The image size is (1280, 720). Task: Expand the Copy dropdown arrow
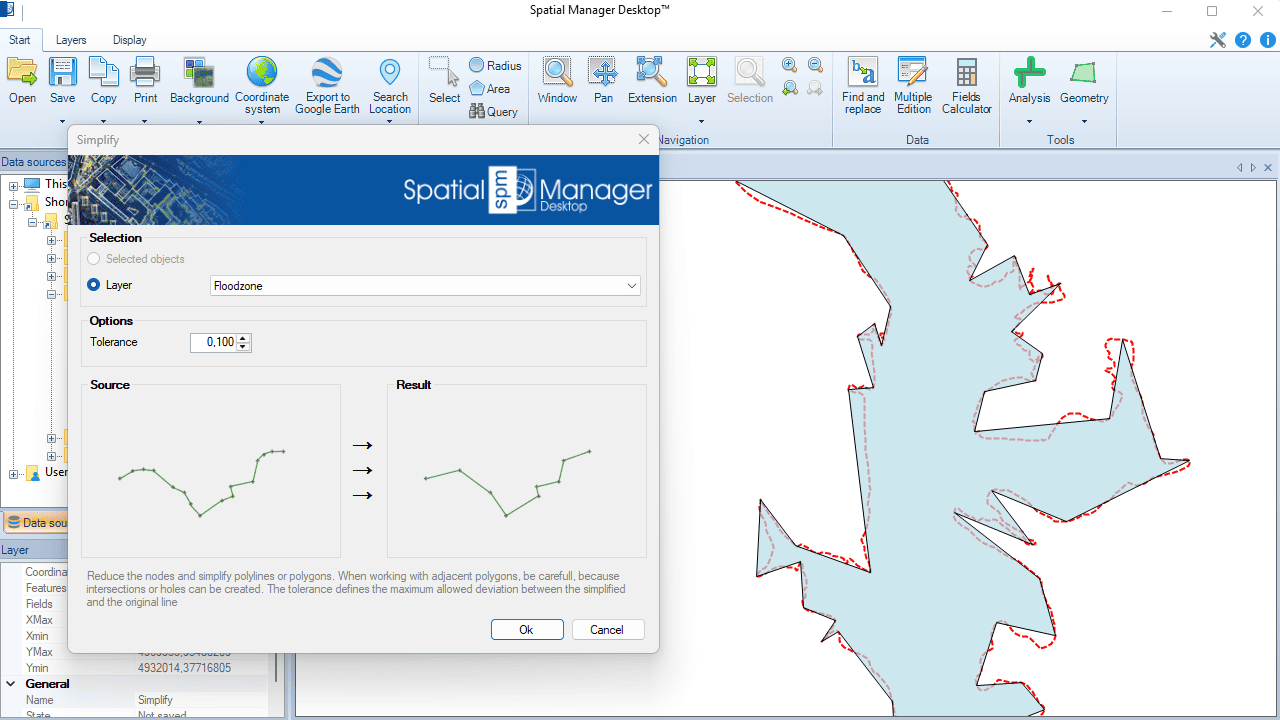click(x=104, y=122)
